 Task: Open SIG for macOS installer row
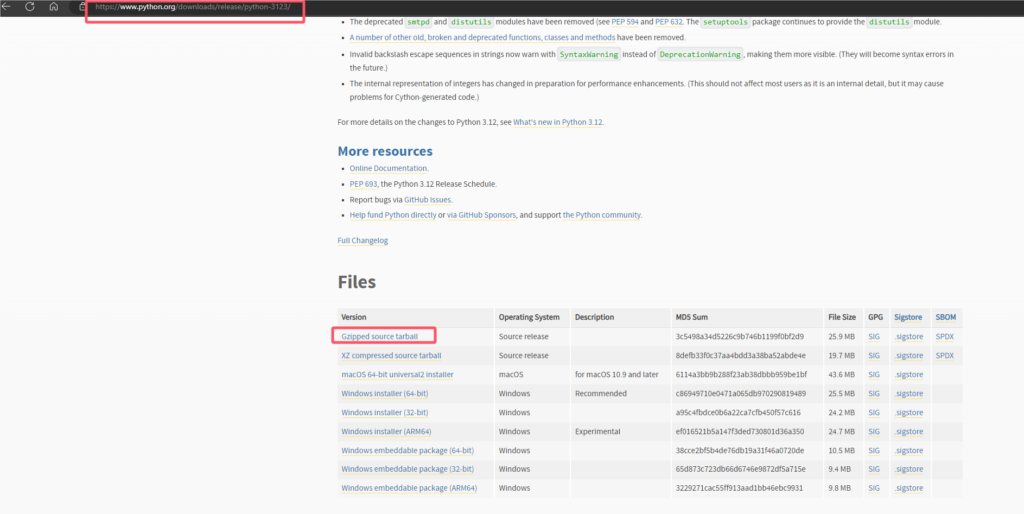click(x=874, y=374)
